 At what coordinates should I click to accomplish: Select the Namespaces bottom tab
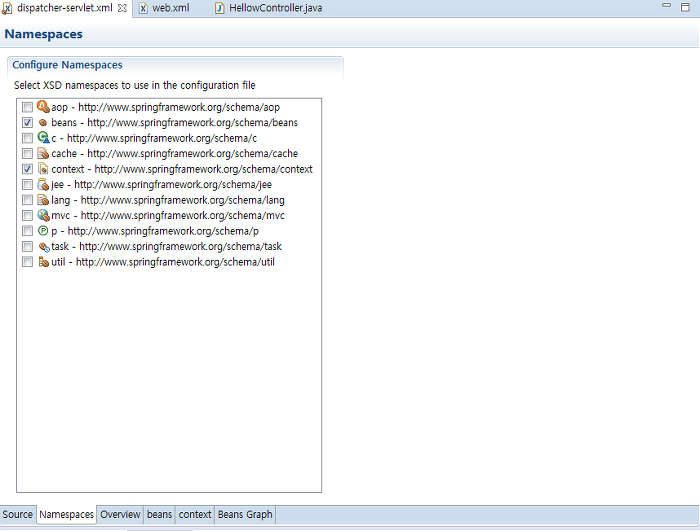click(x=67, y=514)
